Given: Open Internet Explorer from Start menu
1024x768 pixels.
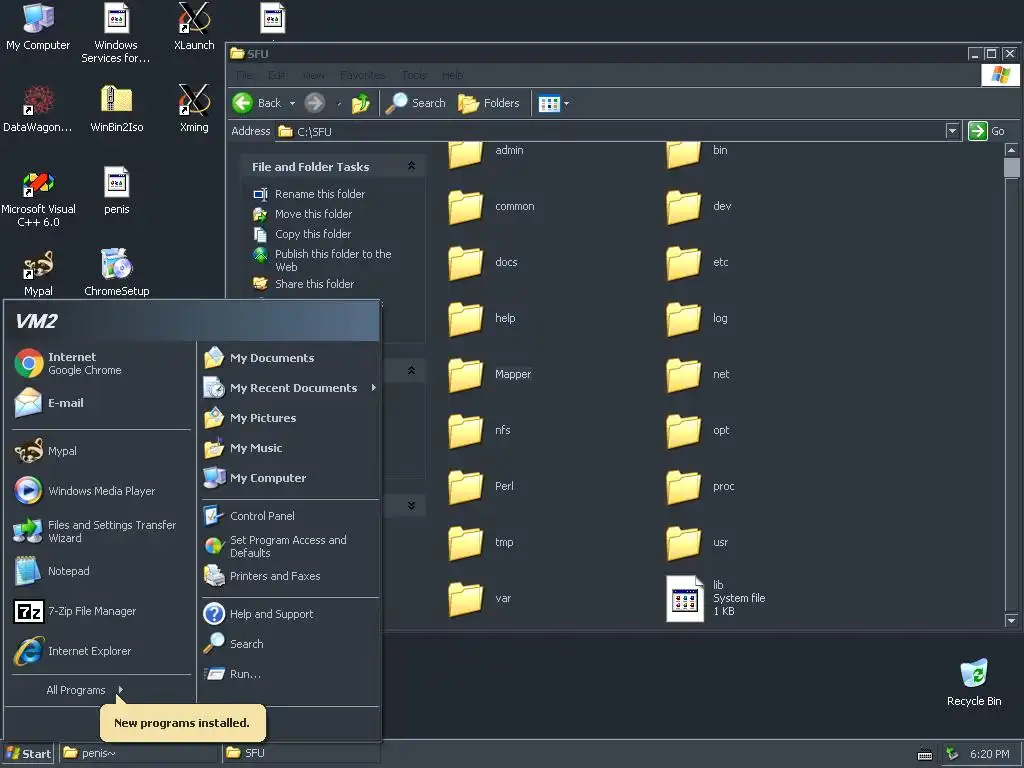Looking at the screenshot, I should [72, 651].
